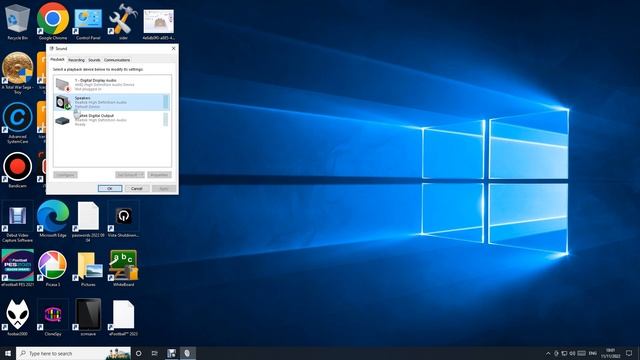Viewport: 640px width, 360px height.
Task: Click Cancel in the Sound dialog
Action: (137, 189)
